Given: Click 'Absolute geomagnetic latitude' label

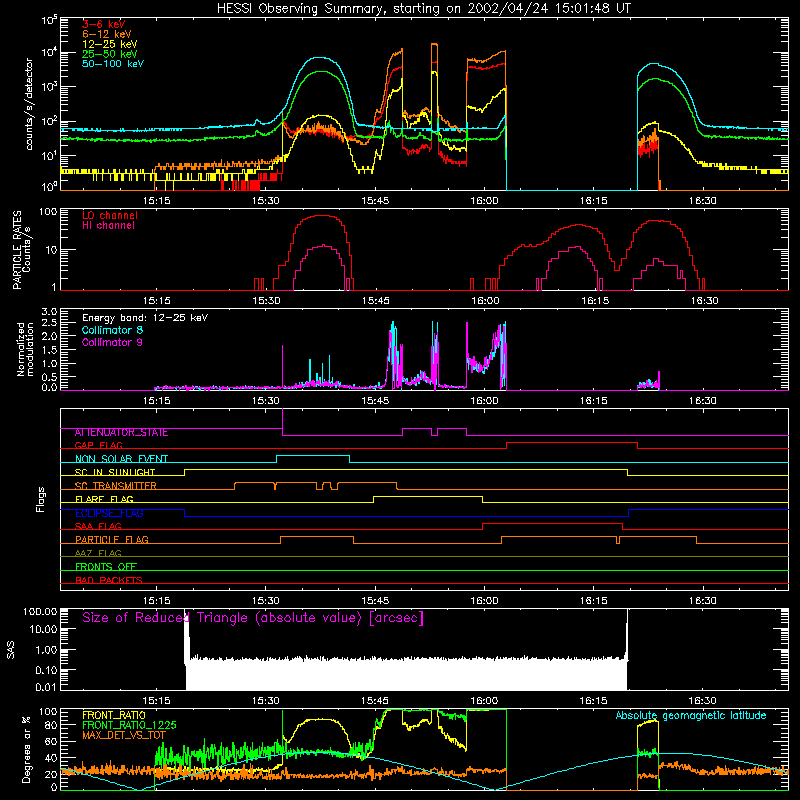Looking at the screenshot, I should point(691,716).
